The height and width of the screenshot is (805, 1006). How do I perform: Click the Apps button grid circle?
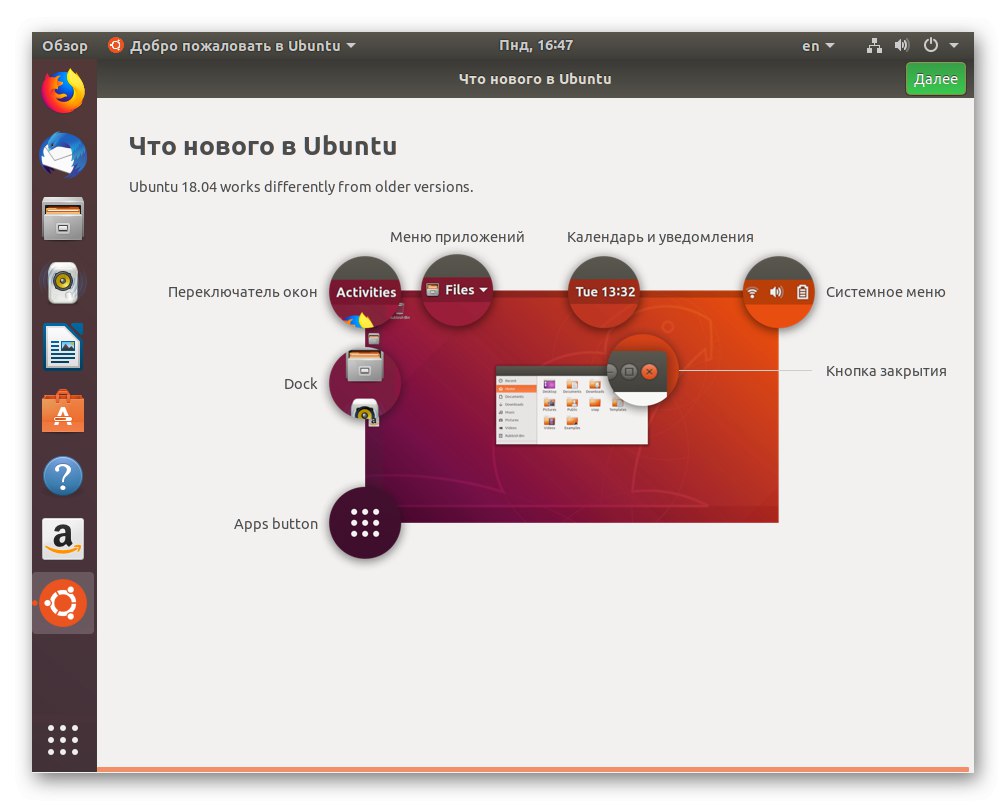click(x=365, y=523)
